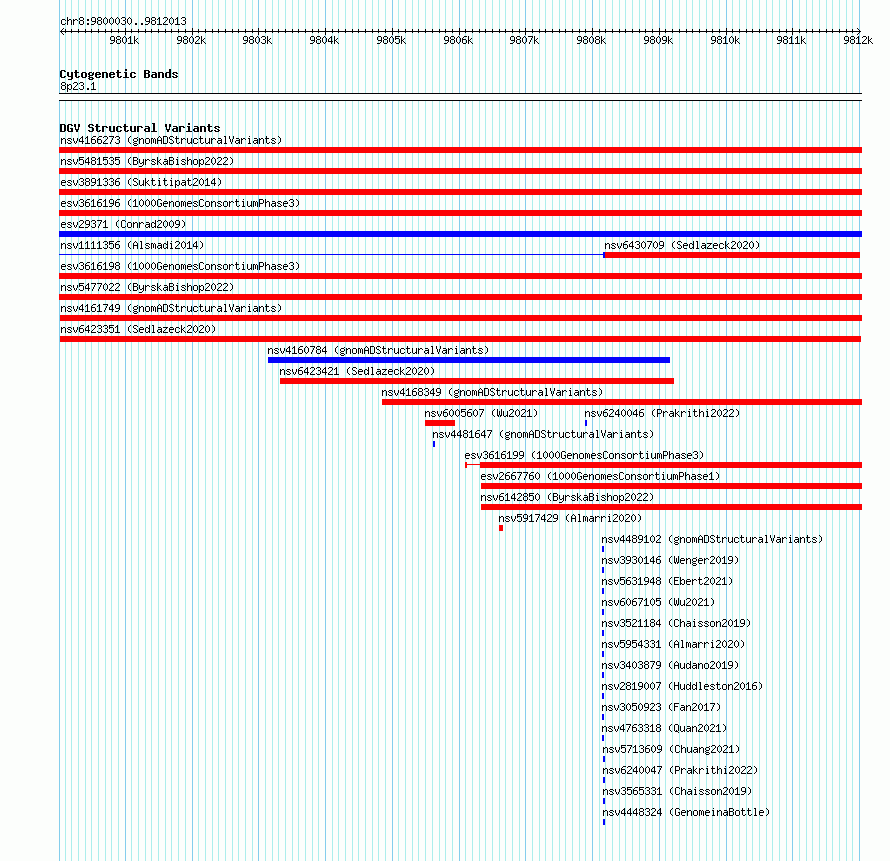
Task: Select the Cytogenetic Bands track title
Action: pyautogui.click(x=119, y=74)
